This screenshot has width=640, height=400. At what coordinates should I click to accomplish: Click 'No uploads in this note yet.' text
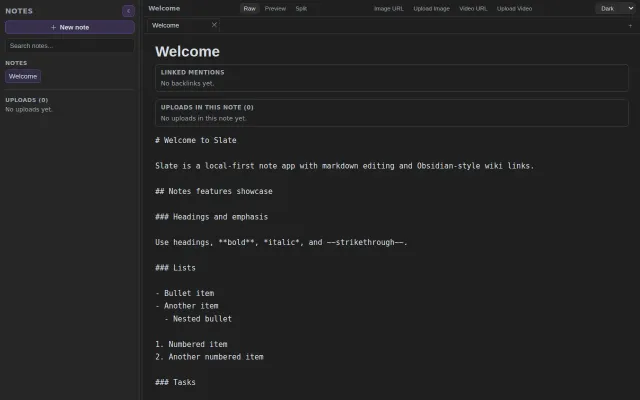click(203, 118)
